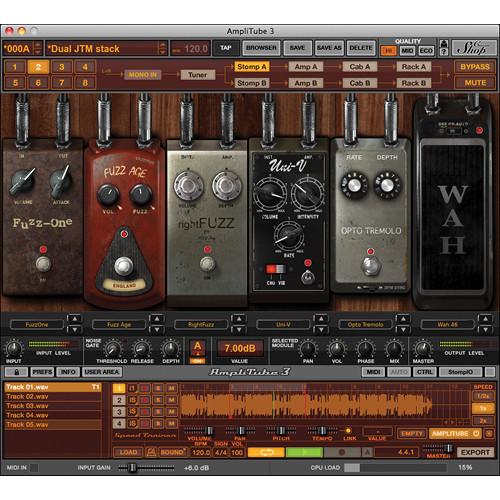Click the Fuzz-One Attack knob
This screenshot has height=500, width=500.
click(x=61, y=182)
